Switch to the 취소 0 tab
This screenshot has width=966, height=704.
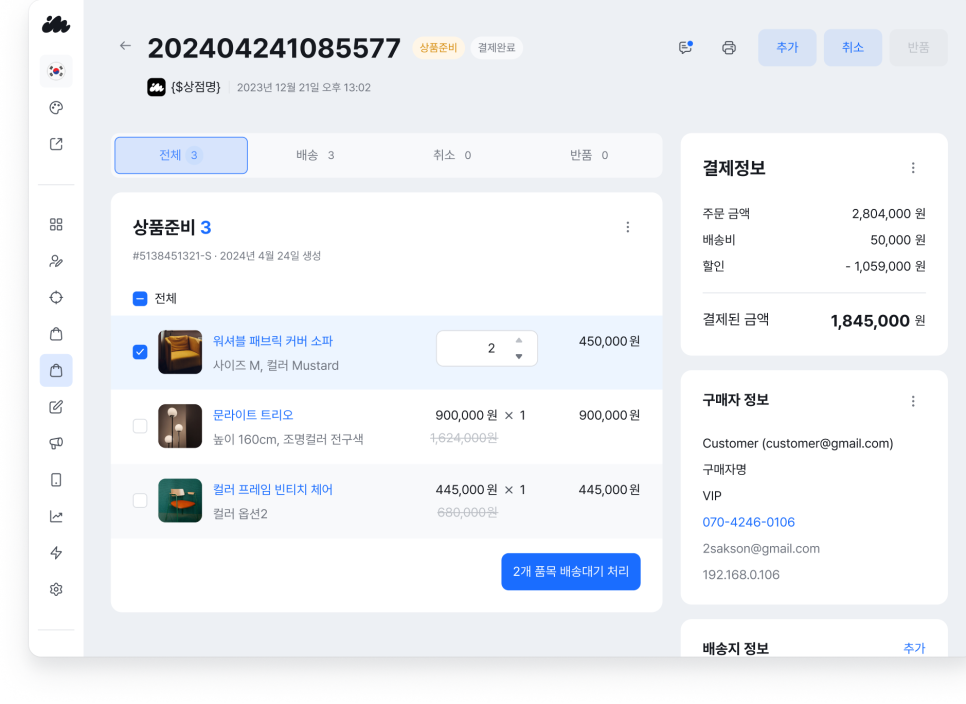452,155
